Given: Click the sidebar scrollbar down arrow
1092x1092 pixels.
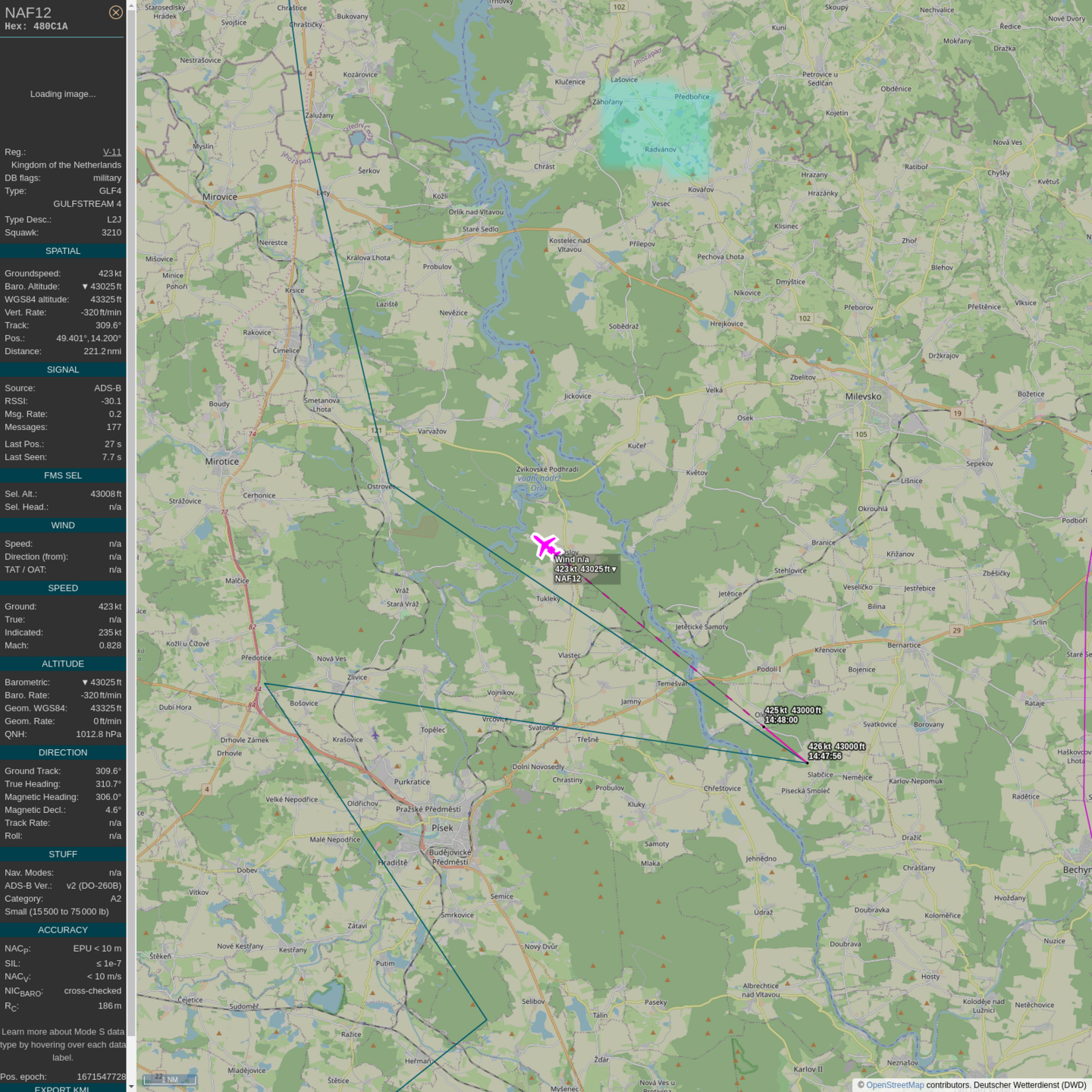Looking at the screenshot, I should point(131,1087).
